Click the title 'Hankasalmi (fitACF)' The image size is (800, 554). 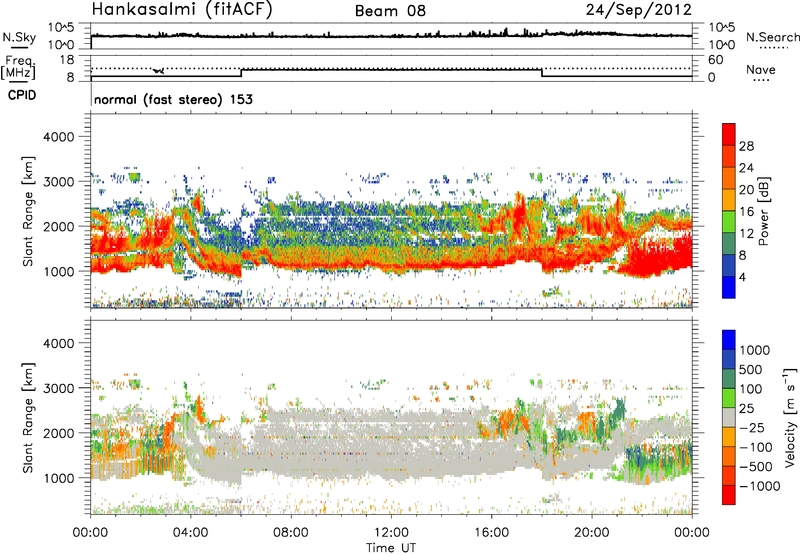coord(182,10)
